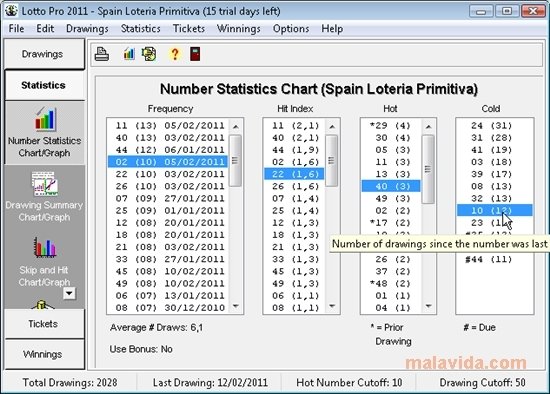The image size is (550, 394).
Task: Click the Frequency list scrollbar thumb
Action: click(x=235, y=161)
